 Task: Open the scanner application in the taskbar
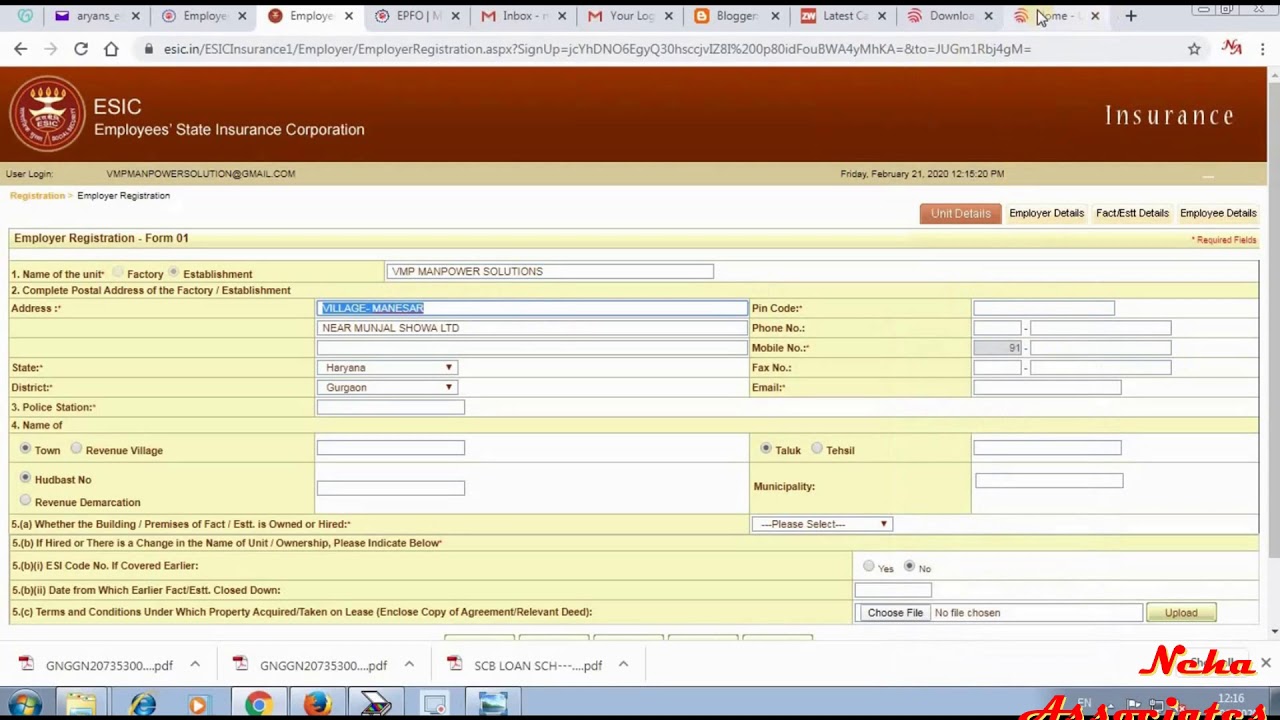(x=375, y=705)
